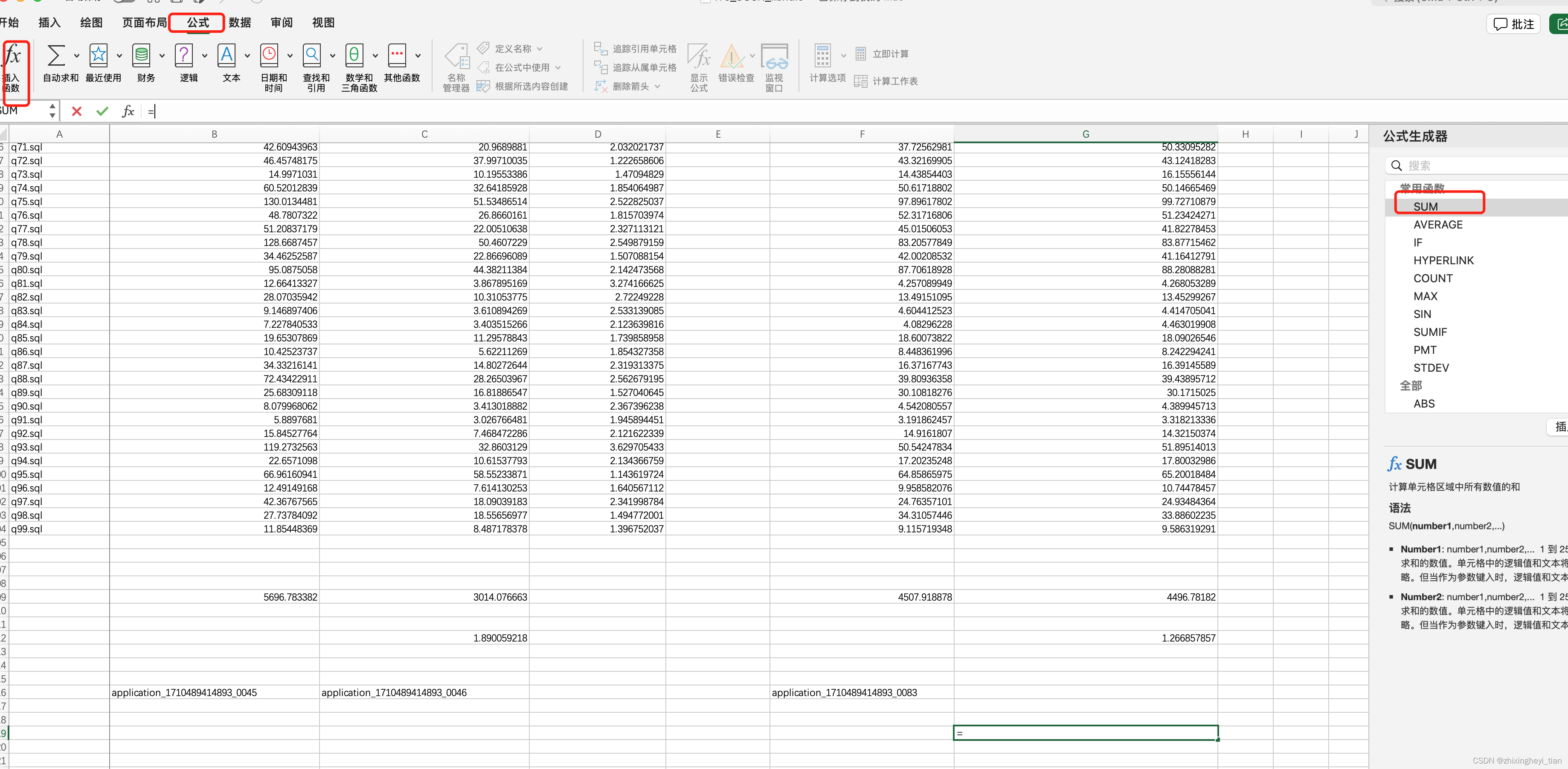Click the formula bar fx icon
1568x769 pixels.
pos(128,111)
